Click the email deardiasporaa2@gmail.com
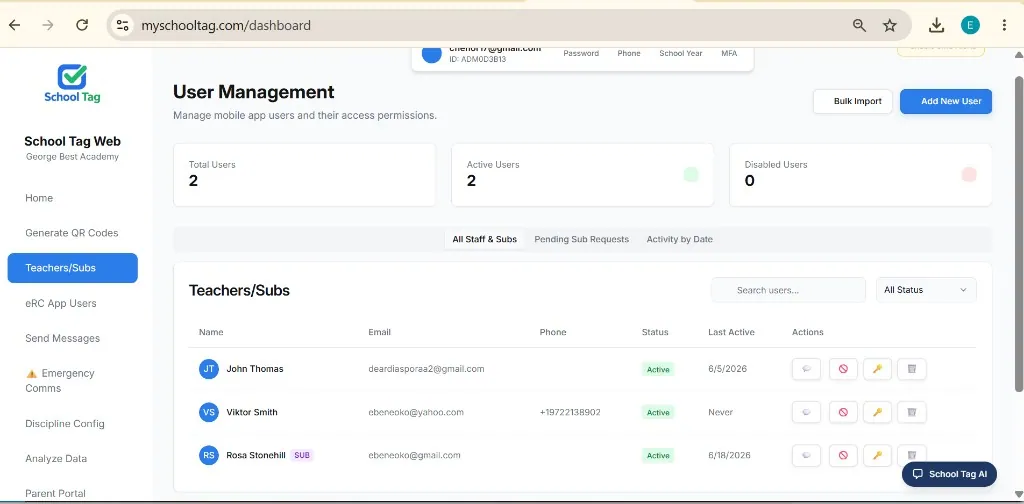 pos(426,369)
